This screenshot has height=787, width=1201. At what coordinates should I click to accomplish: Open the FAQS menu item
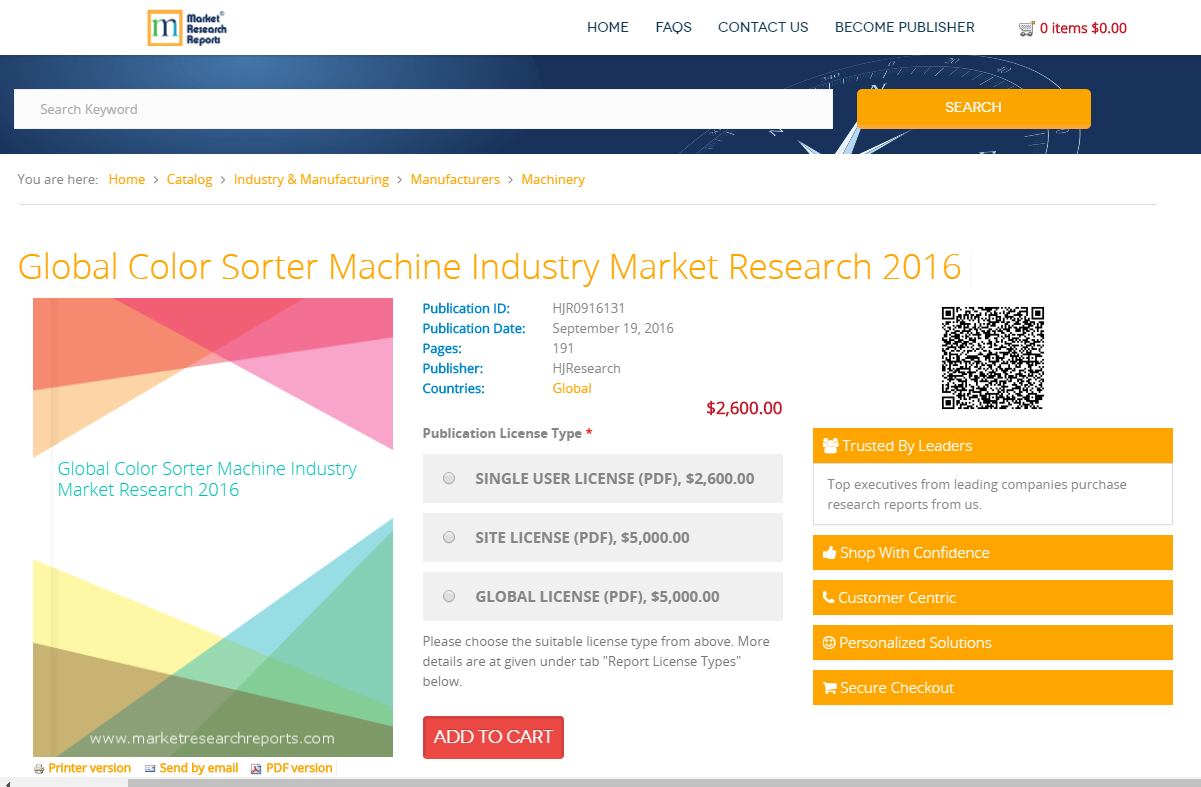point(674,28)
